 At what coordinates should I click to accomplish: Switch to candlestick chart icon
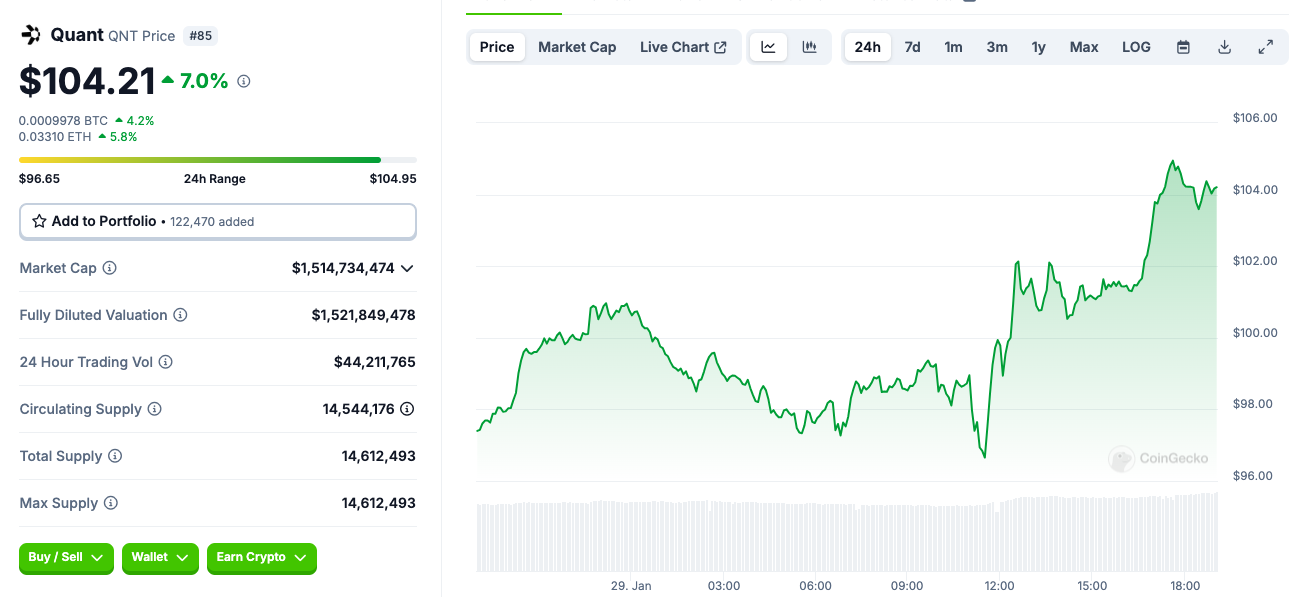click(810, 47)
